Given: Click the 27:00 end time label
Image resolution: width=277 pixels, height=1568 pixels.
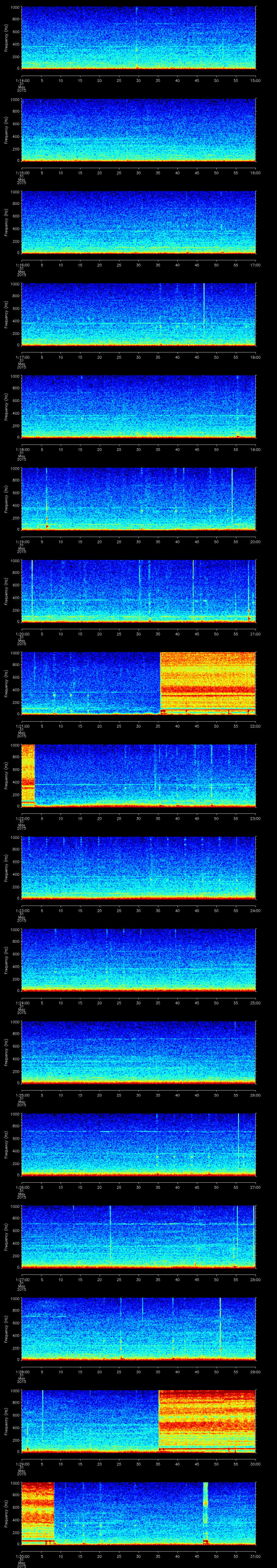Looking at the screenshot, I should (x=255, y=1187).
